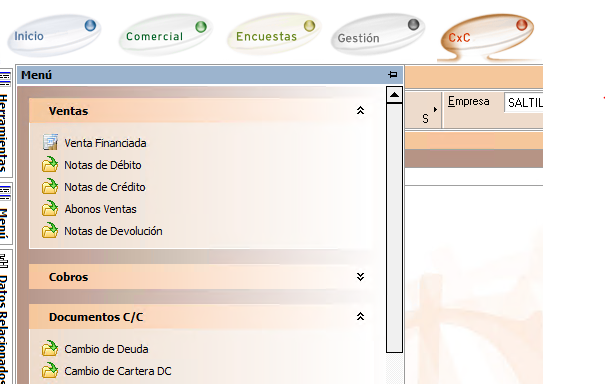The width and height of the screenshot is (605, 384).
Task: Click the menu scrollbar up arrow
Action: coord(394,95)
